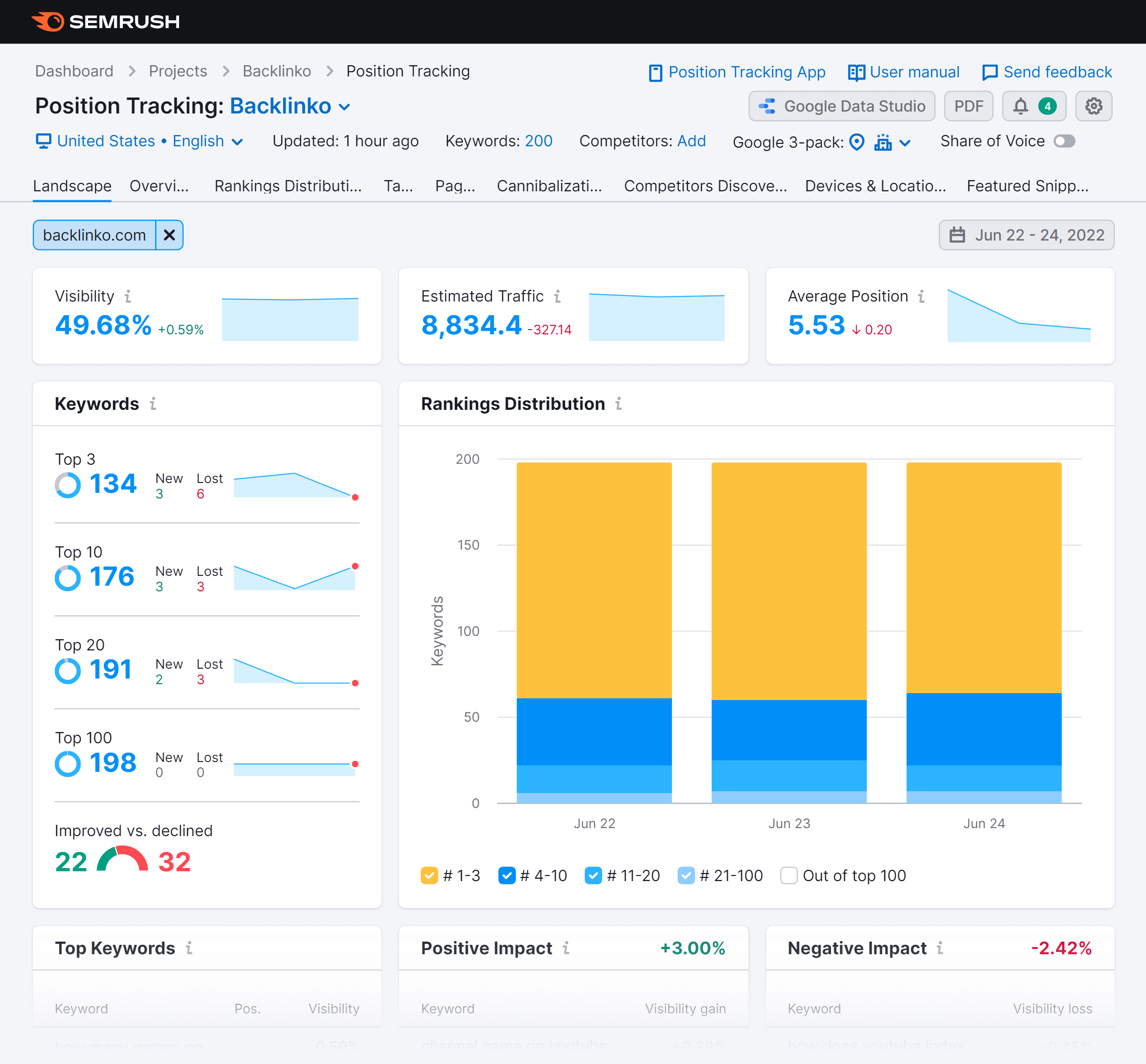Click the Average Position info icon
Screen dimensions: 1146x1064
coord(921,296)
